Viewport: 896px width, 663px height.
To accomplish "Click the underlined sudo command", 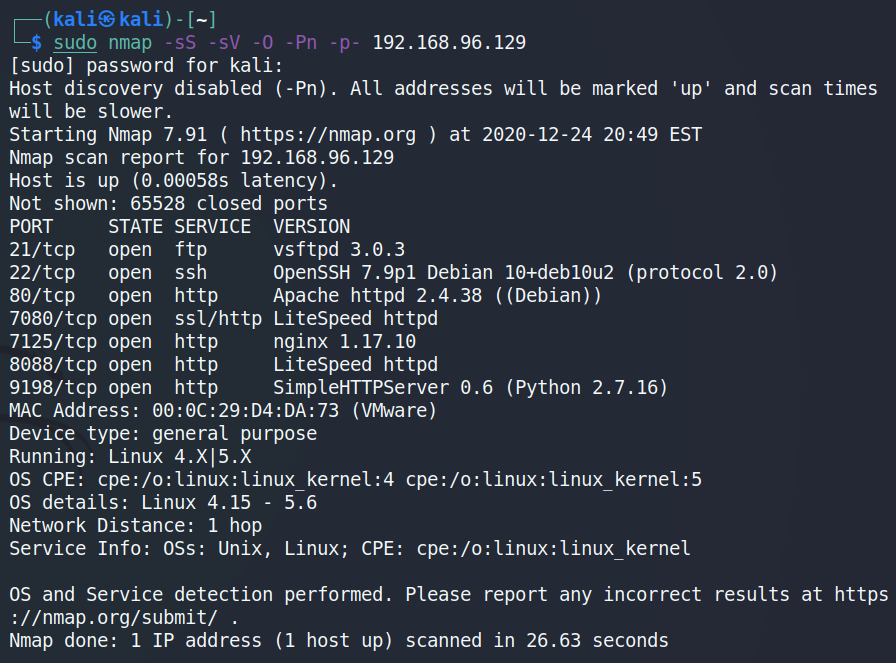I will pyautogui.click(x=75, y=42).
